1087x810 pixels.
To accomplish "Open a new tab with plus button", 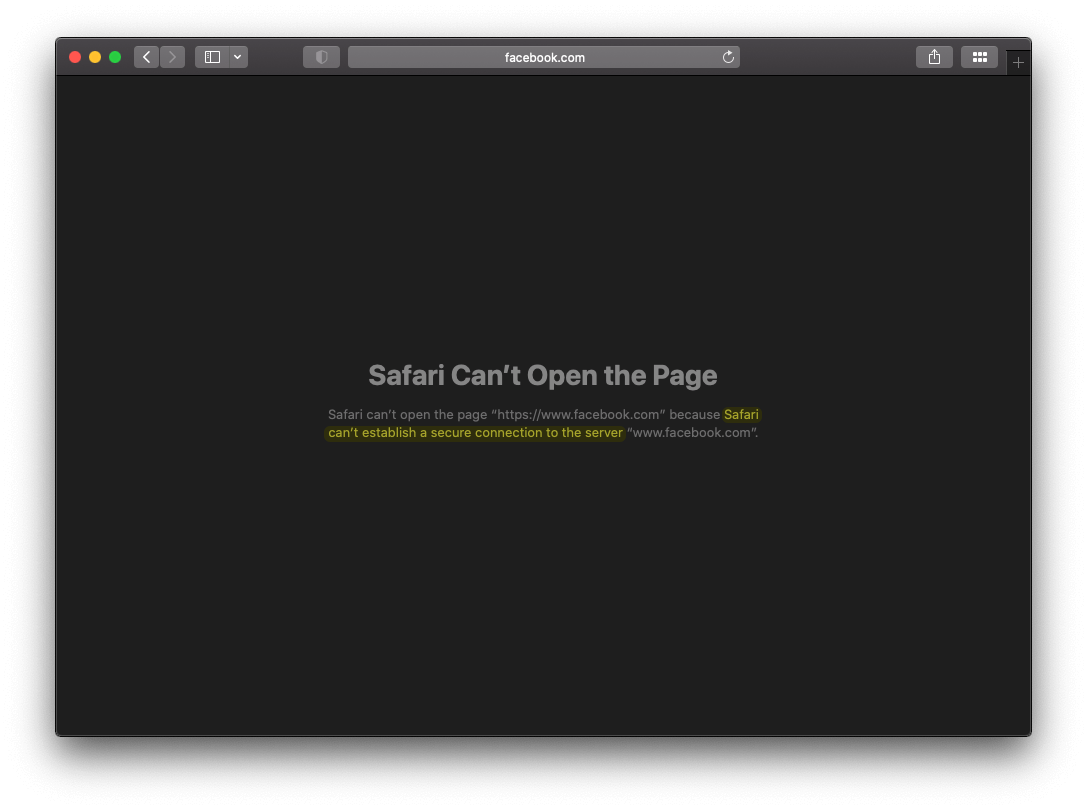I will (1018, 62).
